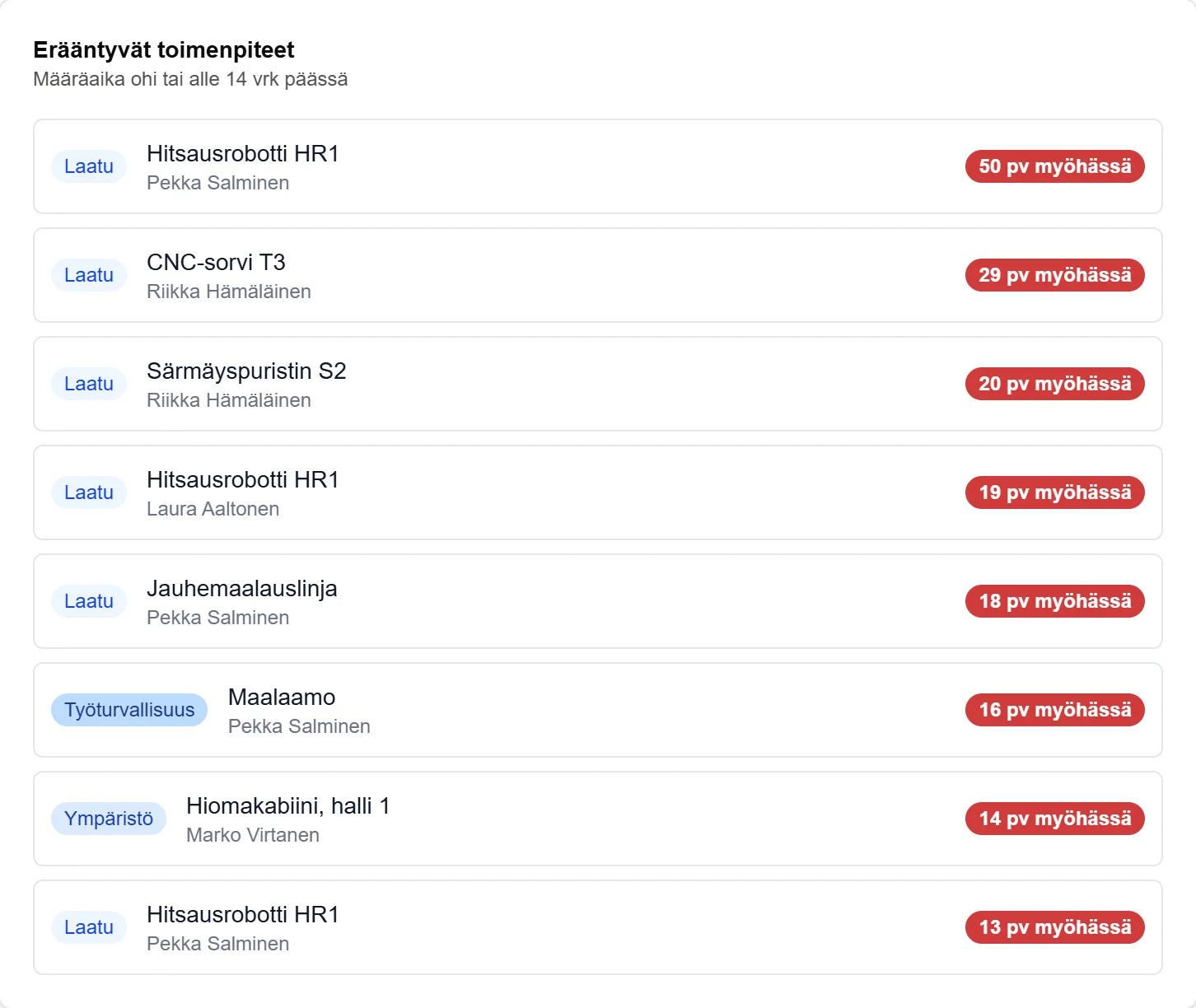The image size is (1196, 1008).
Task: Select the CNC-sorvi T3 title
Action: tap(216, 262)
